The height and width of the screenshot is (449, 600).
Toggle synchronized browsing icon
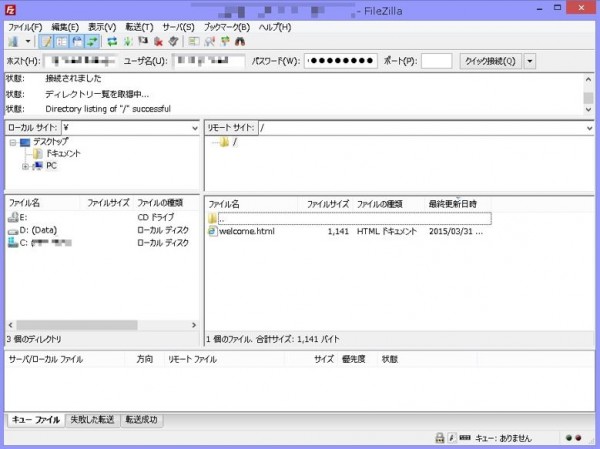[225, 41]
